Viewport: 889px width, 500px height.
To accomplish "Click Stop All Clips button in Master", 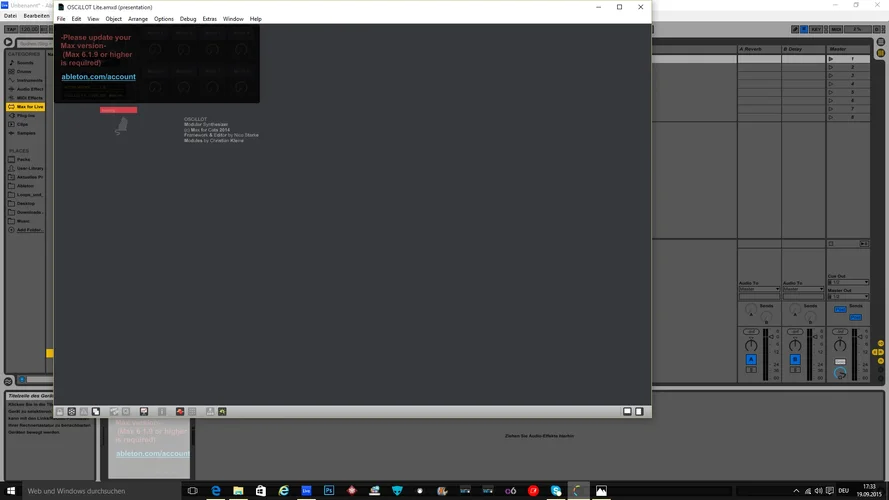I will (831, 244).
